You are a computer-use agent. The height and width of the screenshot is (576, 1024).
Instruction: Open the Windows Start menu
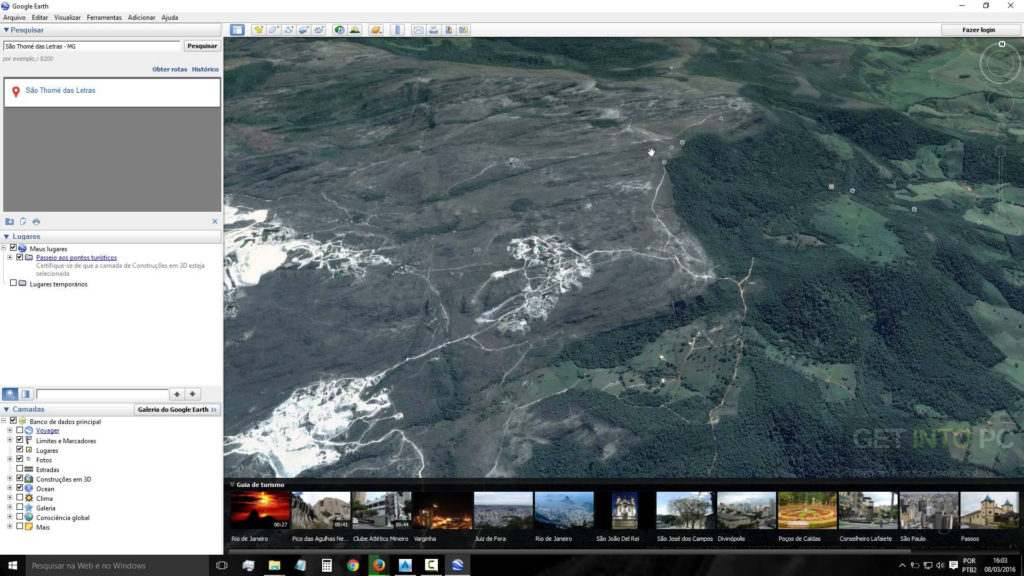coord(12,565)
